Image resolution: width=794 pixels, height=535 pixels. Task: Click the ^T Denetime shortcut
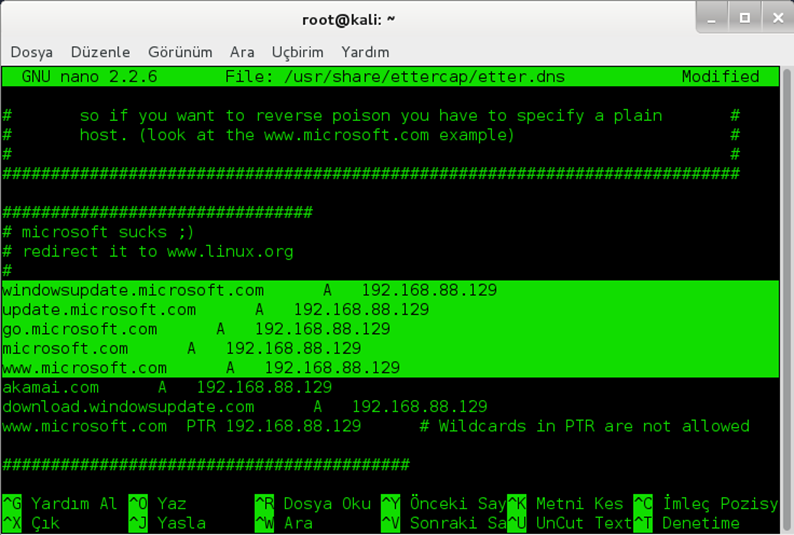(686, 523)
